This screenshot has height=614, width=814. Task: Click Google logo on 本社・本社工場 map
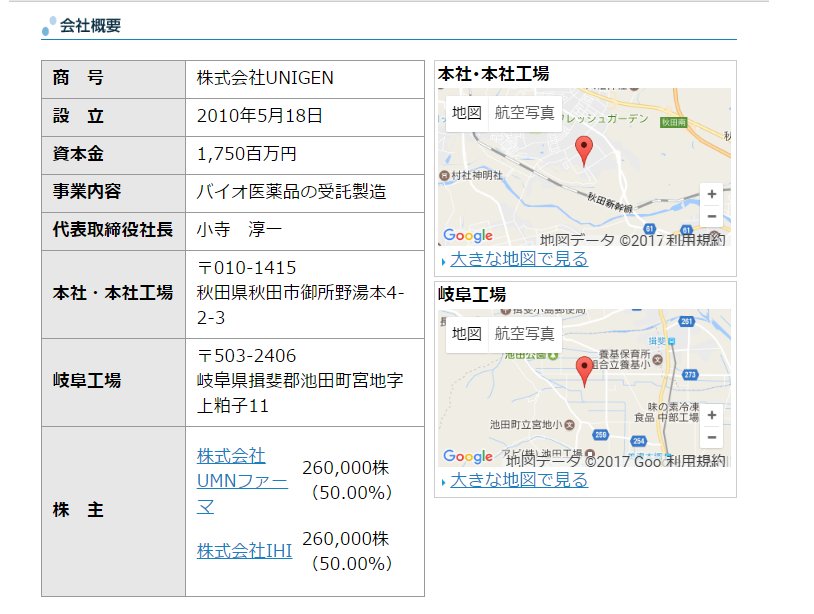[468, 235]
